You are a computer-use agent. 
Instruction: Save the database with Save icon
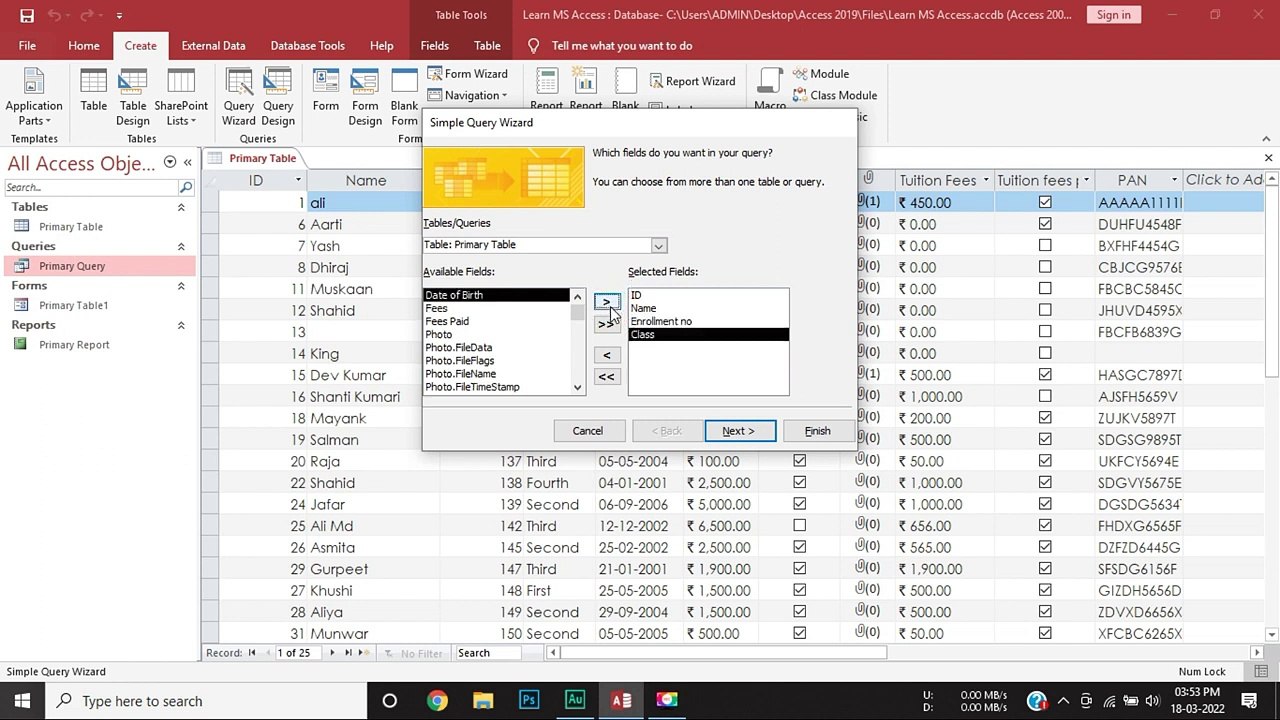(x=27, y=15)
